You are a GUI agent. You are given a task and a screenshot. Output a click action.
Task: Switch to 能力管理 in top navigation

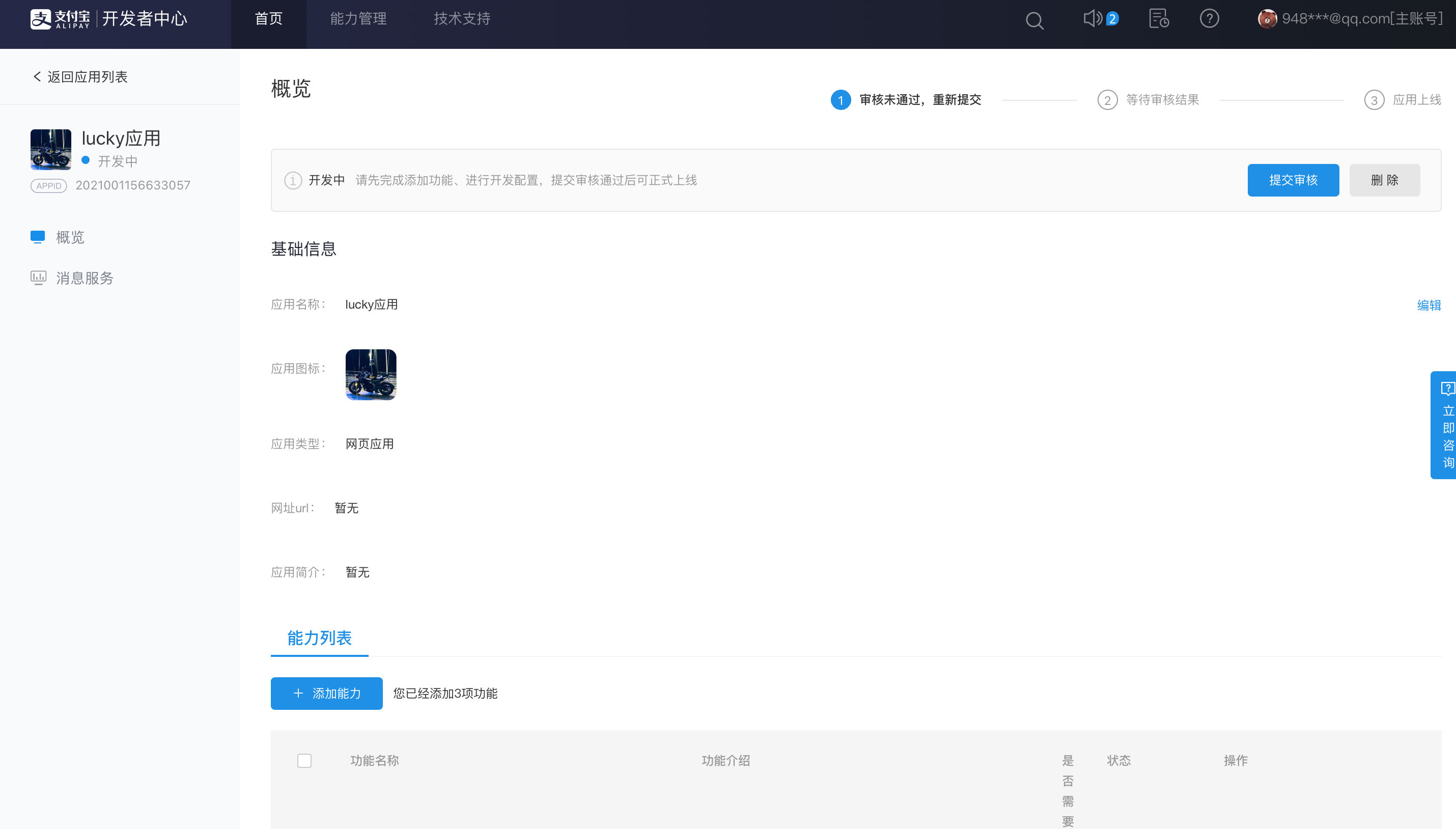point(358,19)
